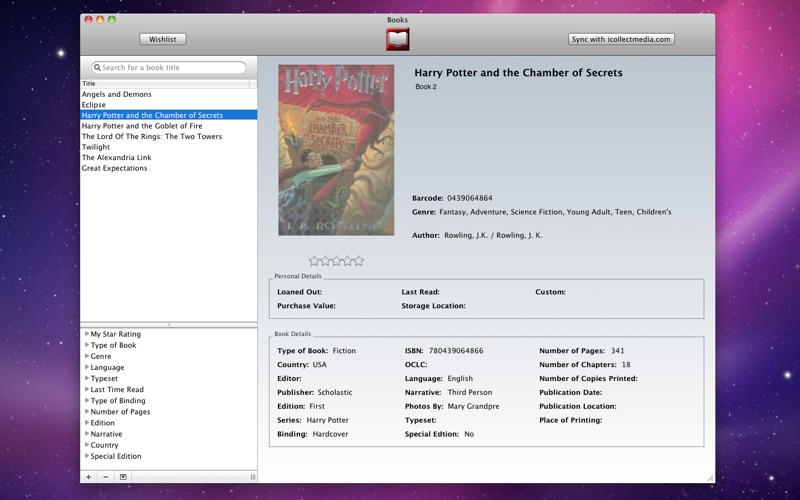Set rating to five stars
The width and height of the screenshot is (800, 500).
click(359, 261)
